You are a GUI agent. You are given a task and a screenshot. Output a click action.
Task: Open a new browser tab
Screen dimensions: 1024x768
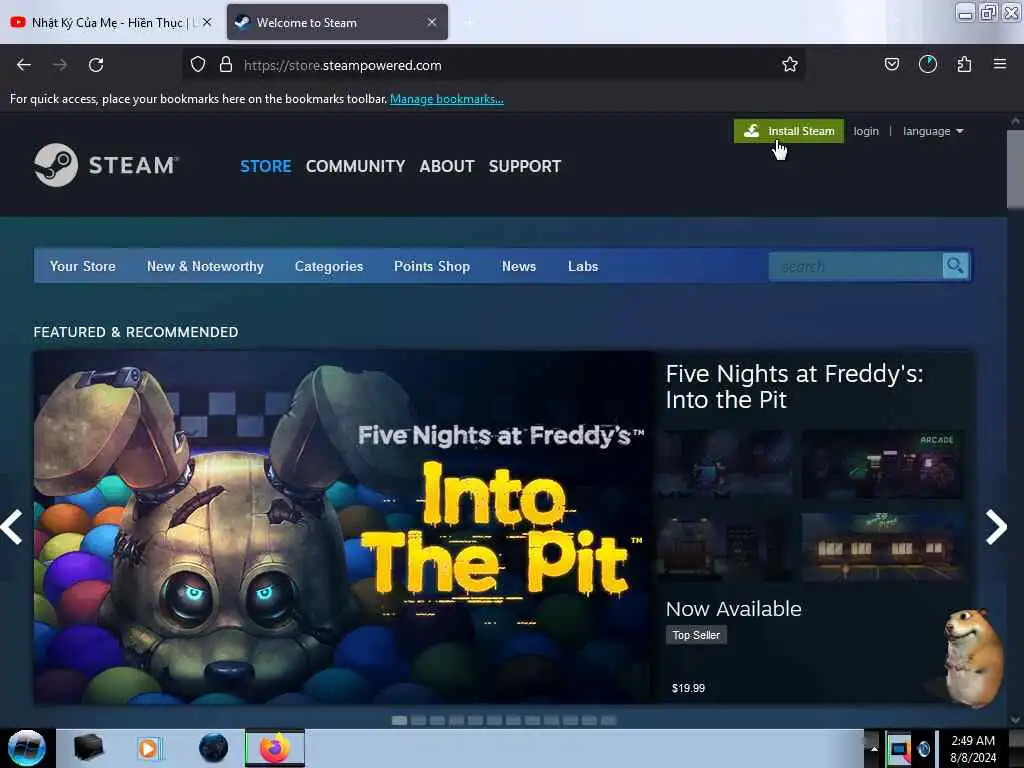[x=469, y=22]
